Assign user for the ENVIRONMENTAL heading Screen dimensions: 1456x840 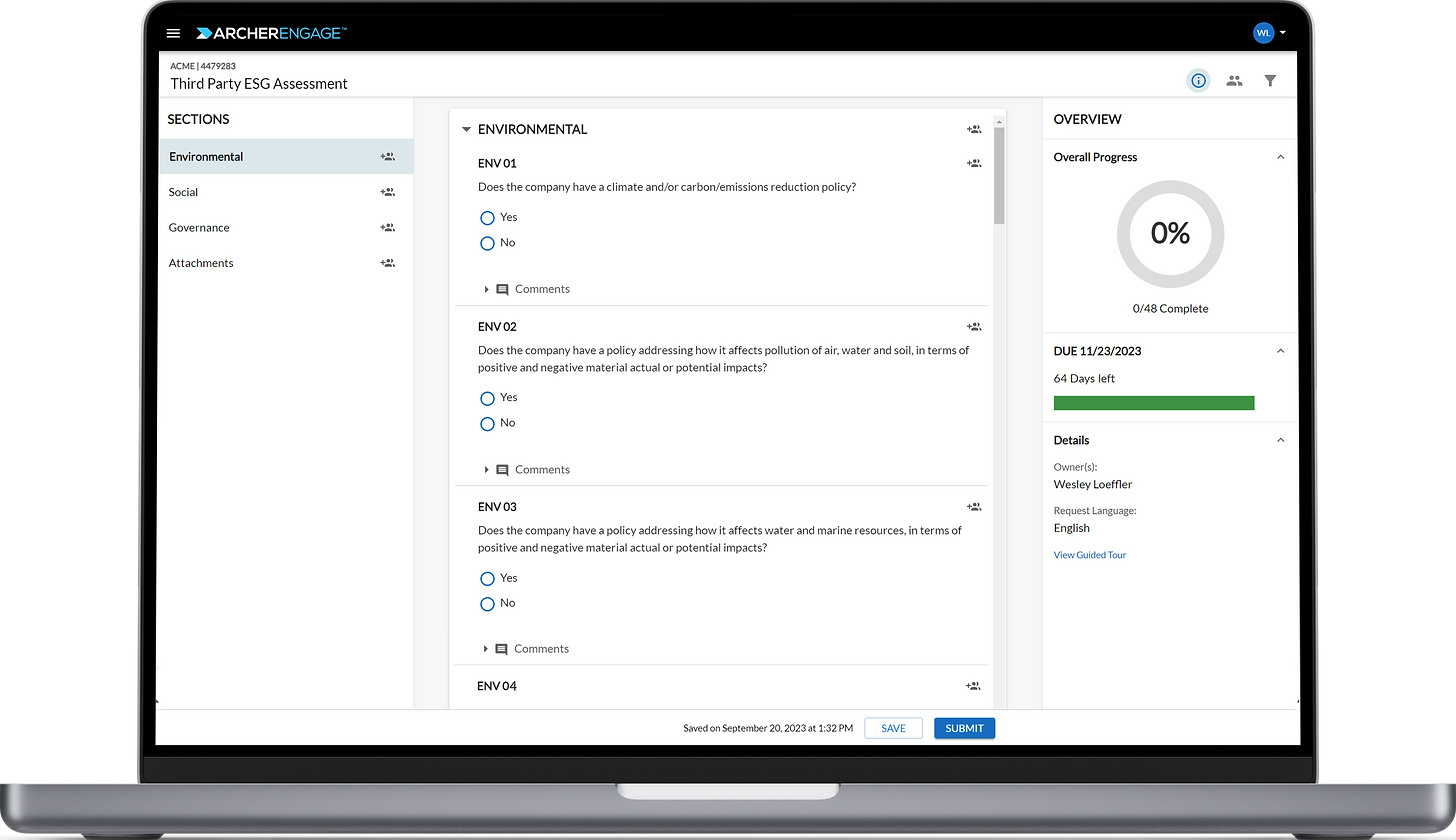click(x=974, y=129)
